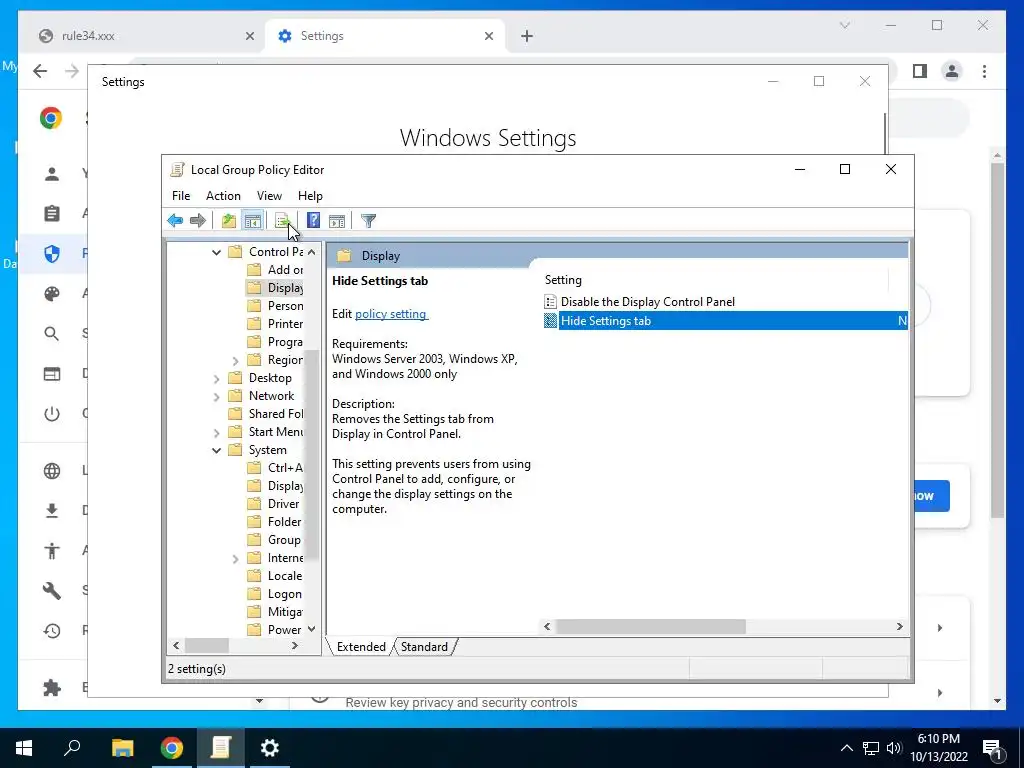Open Chrome's three-dot menu
This screenshot has width=1024, height=768.
click(984, 71)
